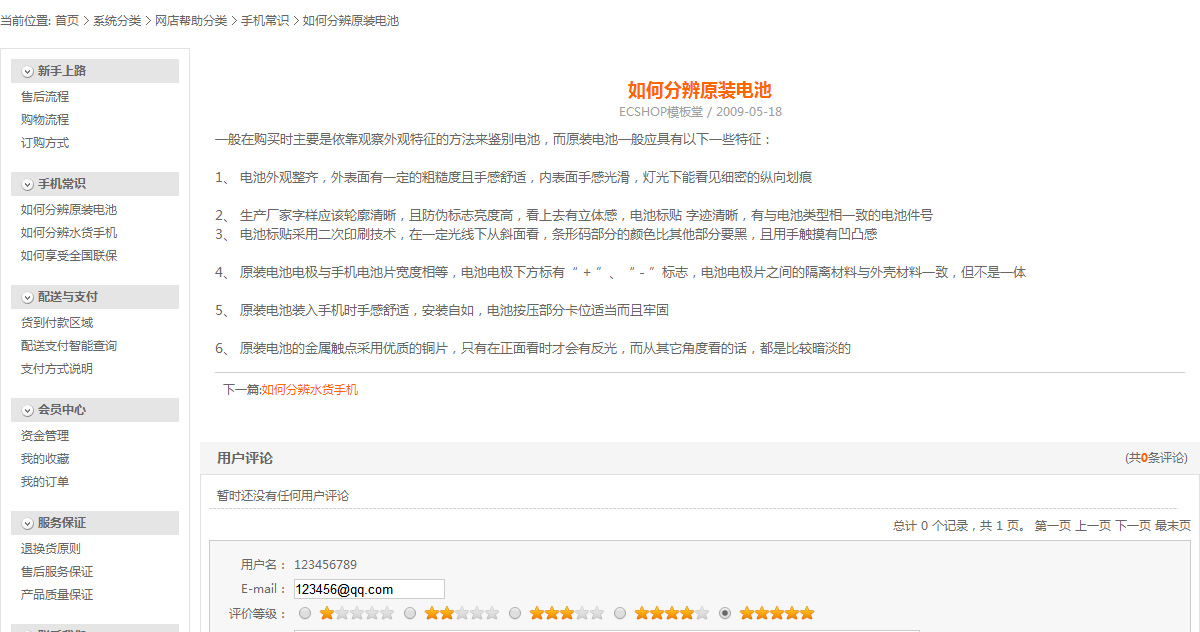Open 我的收藏 sidebar link

pos(45,459)
